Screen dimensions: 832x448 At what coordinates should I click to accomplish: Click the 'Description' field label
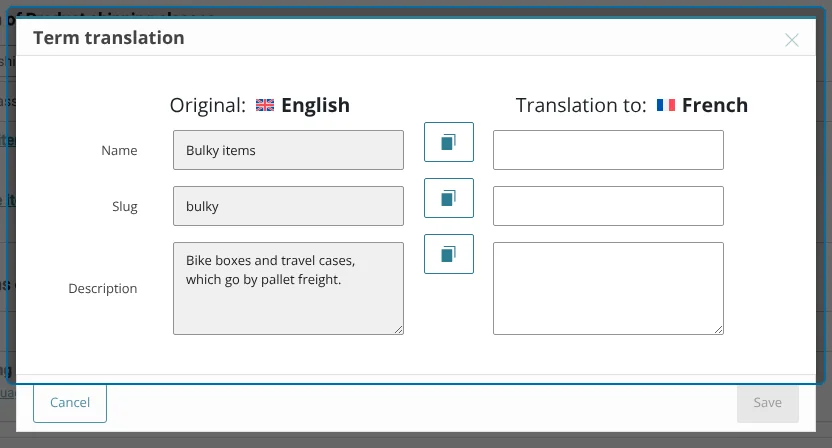click(x=102, y=289)
